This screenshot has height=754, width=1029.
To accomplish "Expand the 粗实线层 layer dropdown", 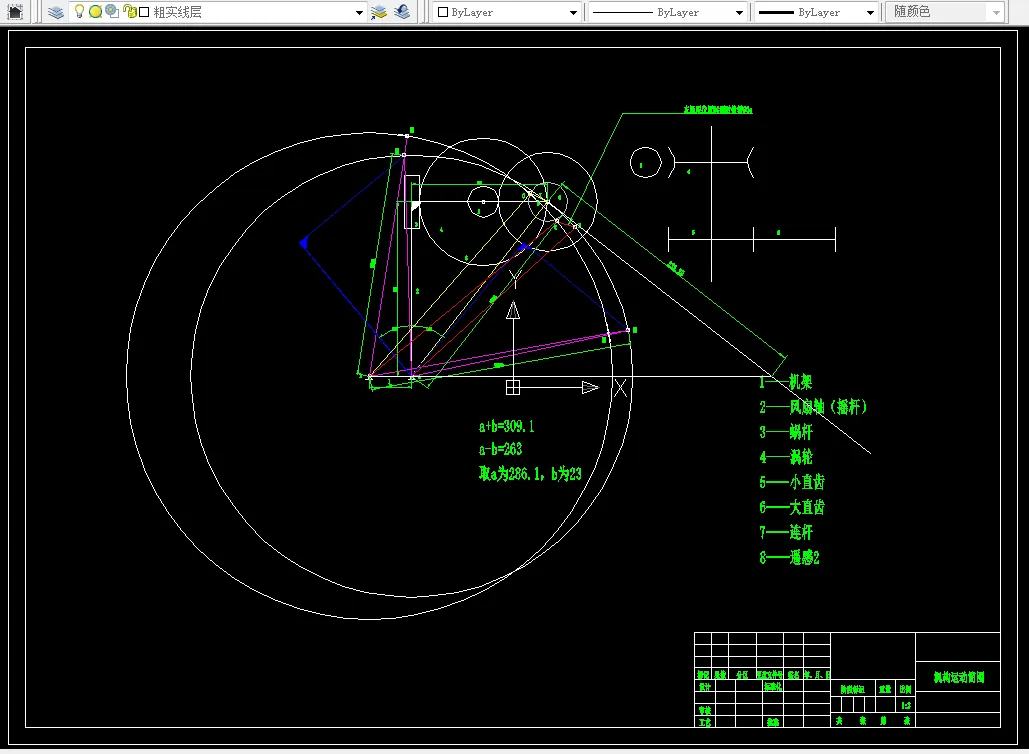I will [x=359, y=12].
